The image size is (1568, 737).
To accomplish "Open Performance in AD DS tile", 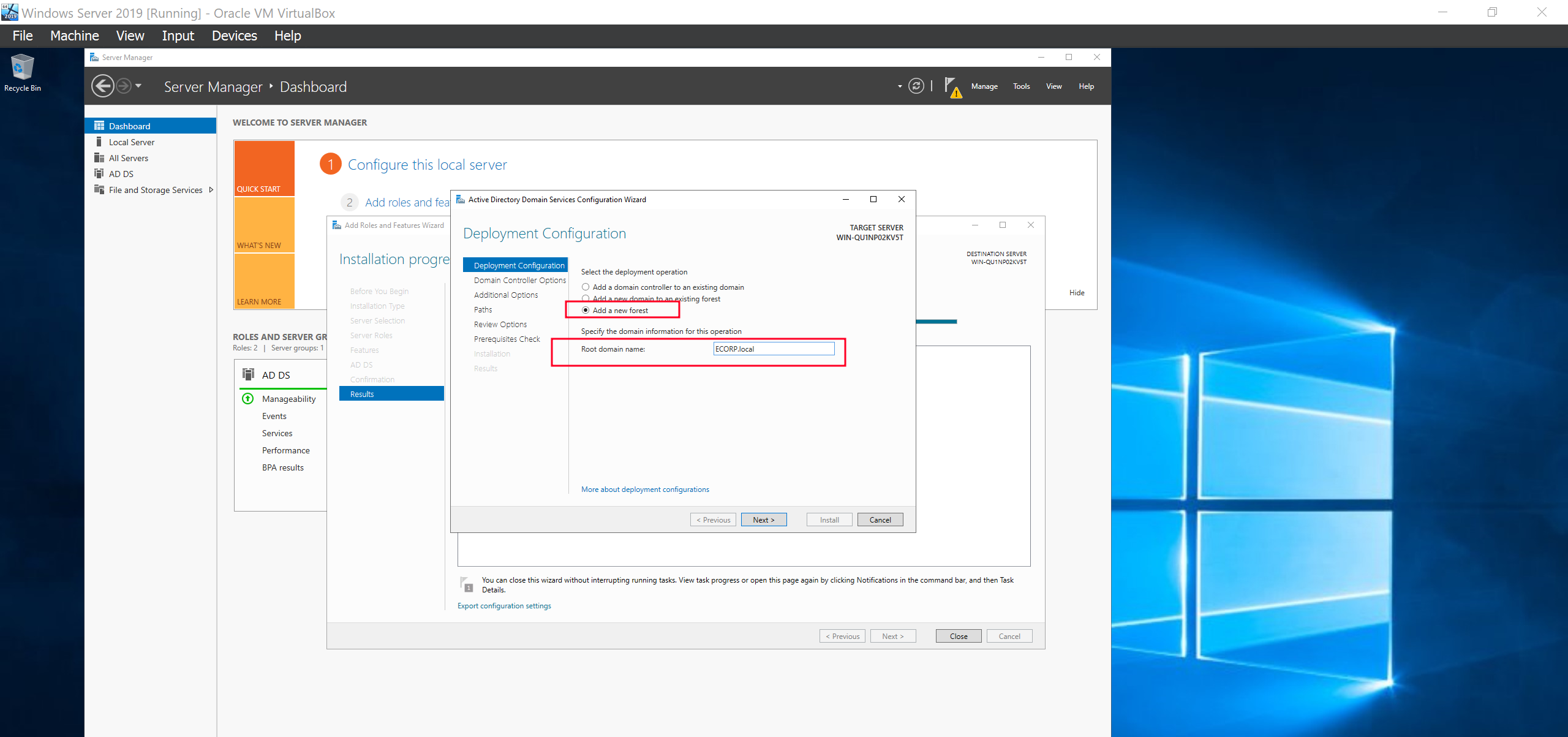I will pyautogui.click(x=285, y=450).
